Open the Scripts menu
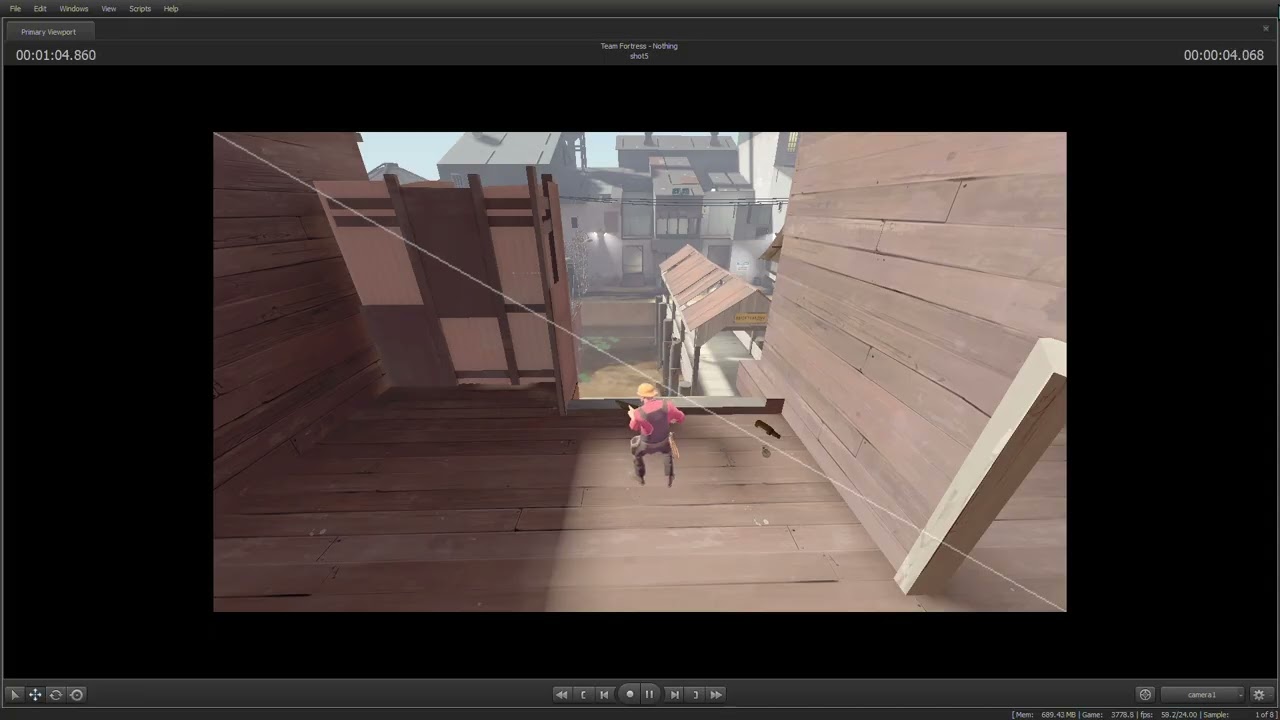 pos(140,8)
